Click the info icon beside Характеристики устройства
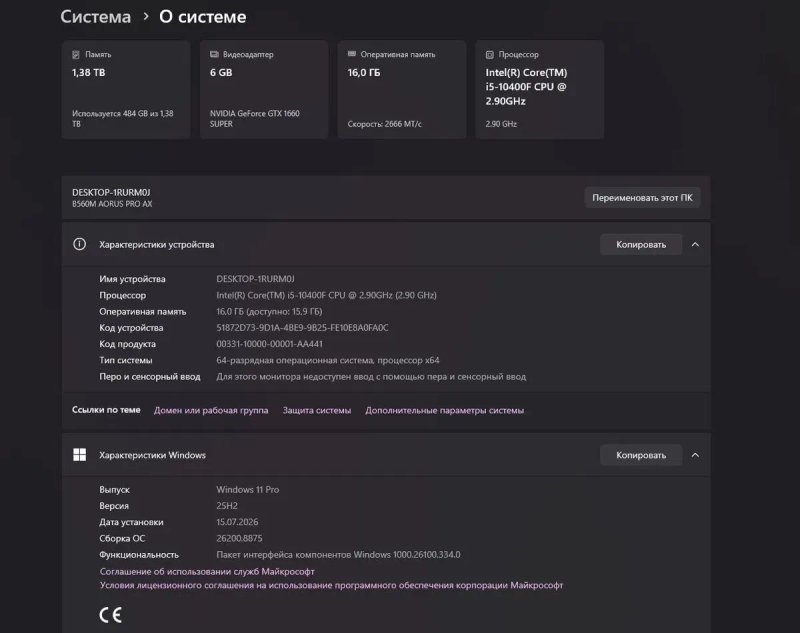 point(80,244)
